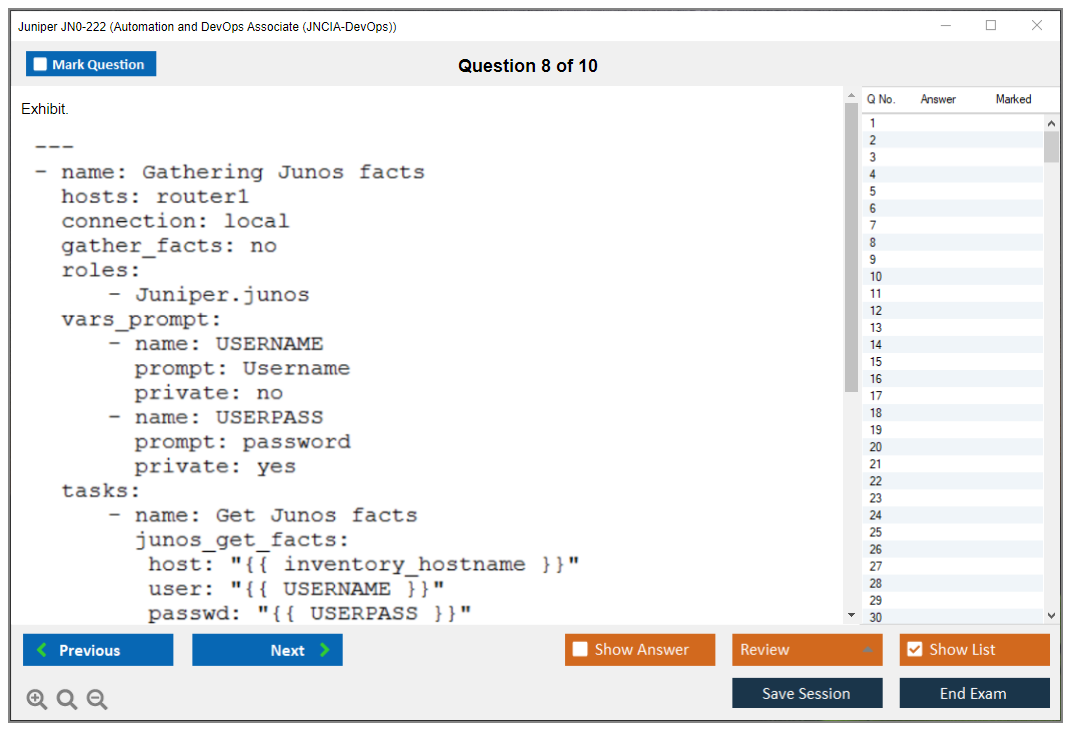Maximize the exam window
Screen dimensions: 1075x735
[x=991, y=26]
